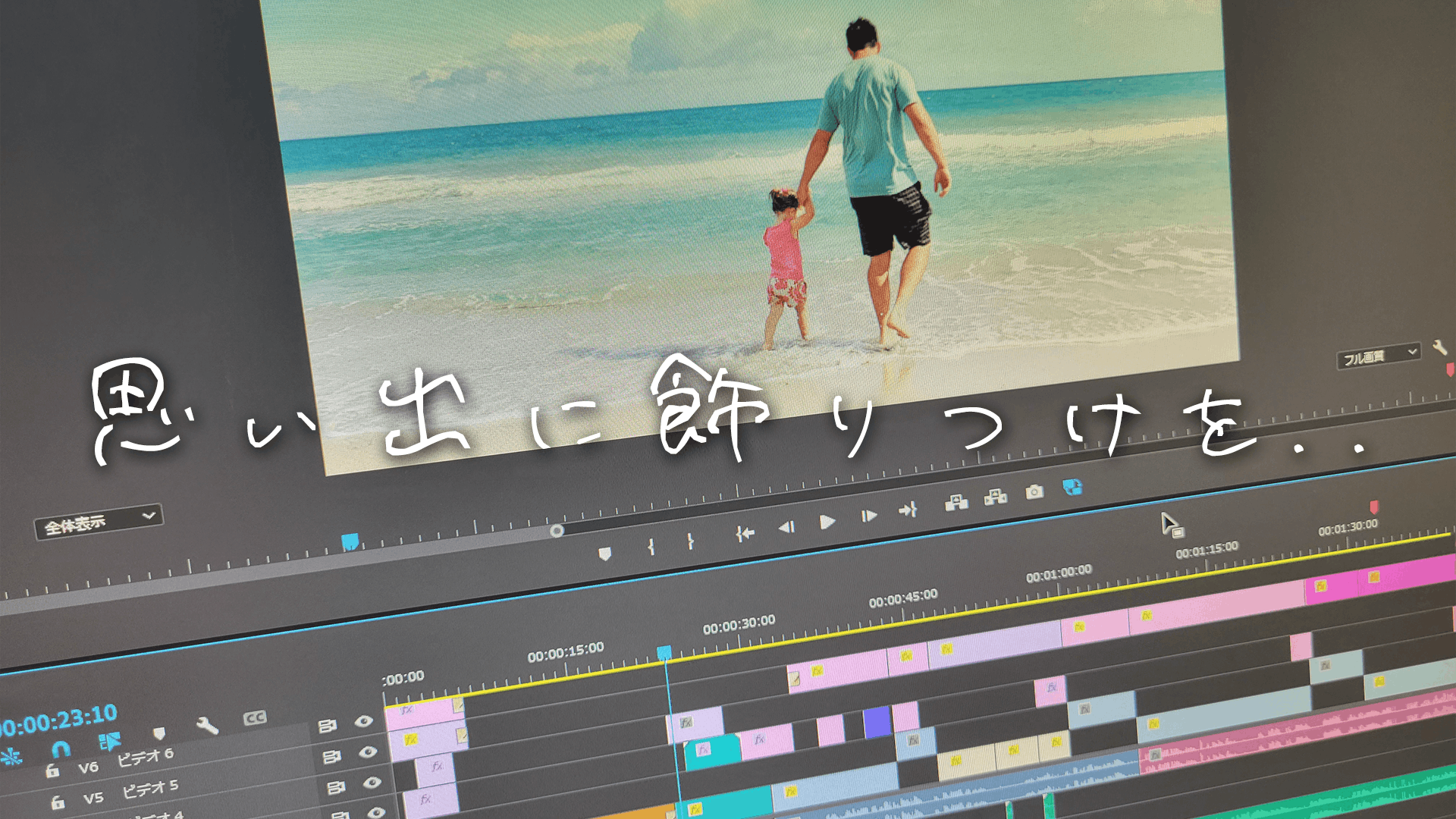Click Step Forward 1 Frame button
Viewport: 1456px width, 819px height.
869,516
